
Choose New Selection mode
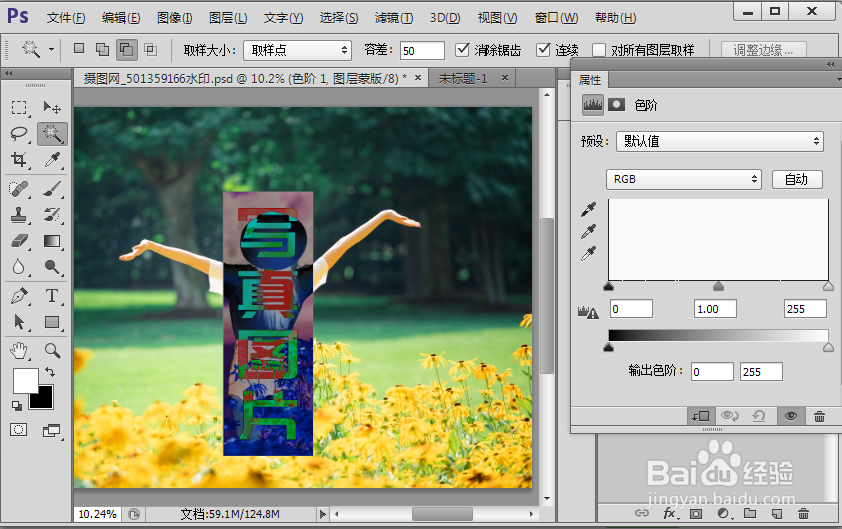(79, 49)
